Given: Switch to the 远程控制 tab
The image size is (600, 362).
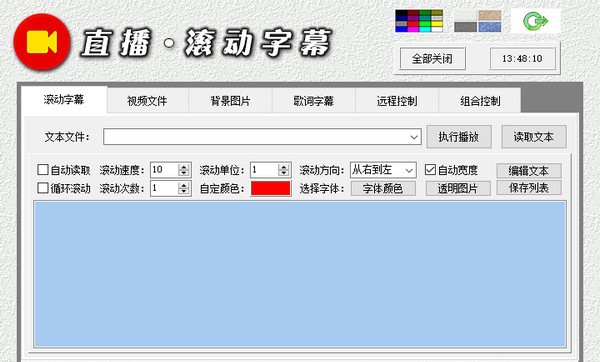Looking at the screenshot, I should (x=397, y=101).
